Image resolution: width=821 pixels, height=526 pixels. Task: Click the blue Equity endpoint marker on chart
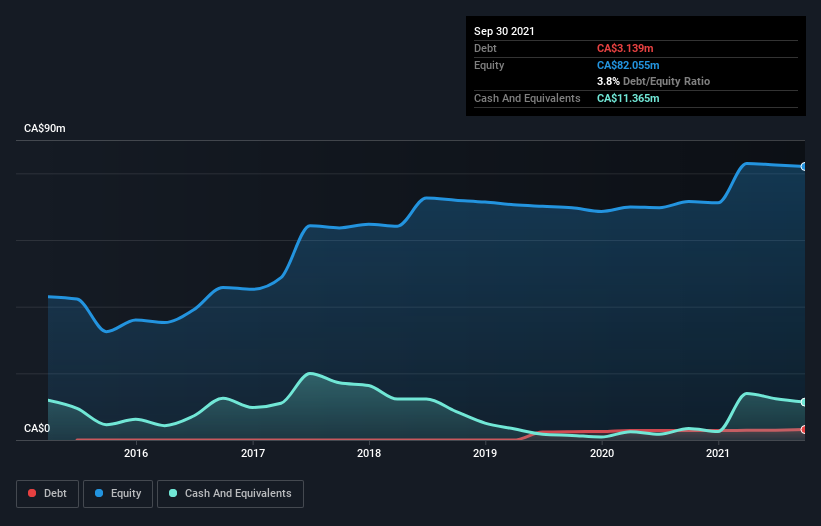click(803, 166)
